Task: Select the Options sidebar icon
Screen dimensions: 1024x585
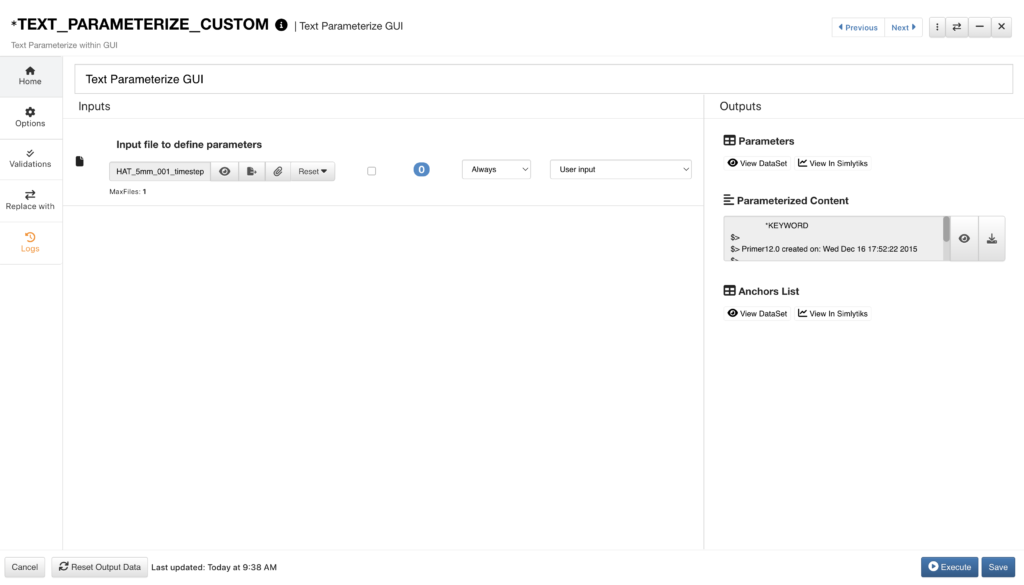Action: [30, 116]
